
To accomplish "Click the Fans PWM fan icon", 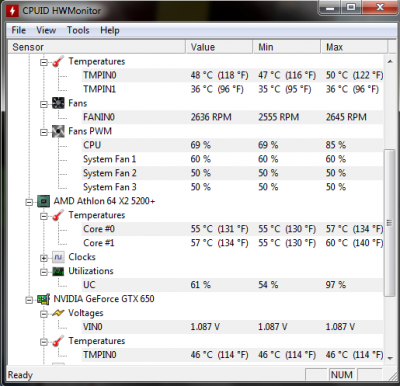I will [x=58, y=131].
